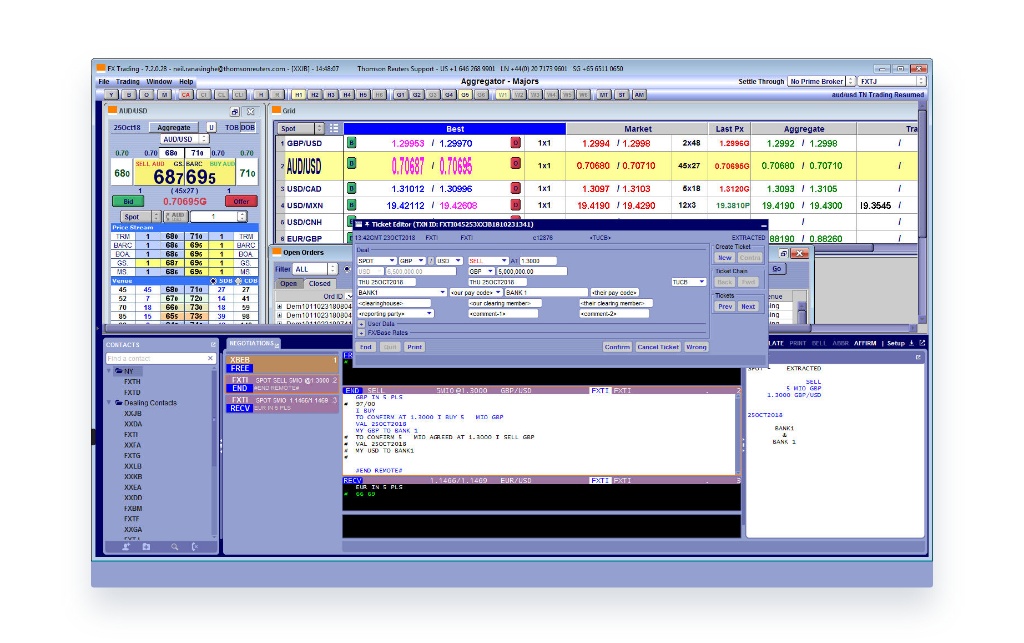Select the Q2 quarterly tenor icon
Screen dimensions: 1024x643
point(417,92)
